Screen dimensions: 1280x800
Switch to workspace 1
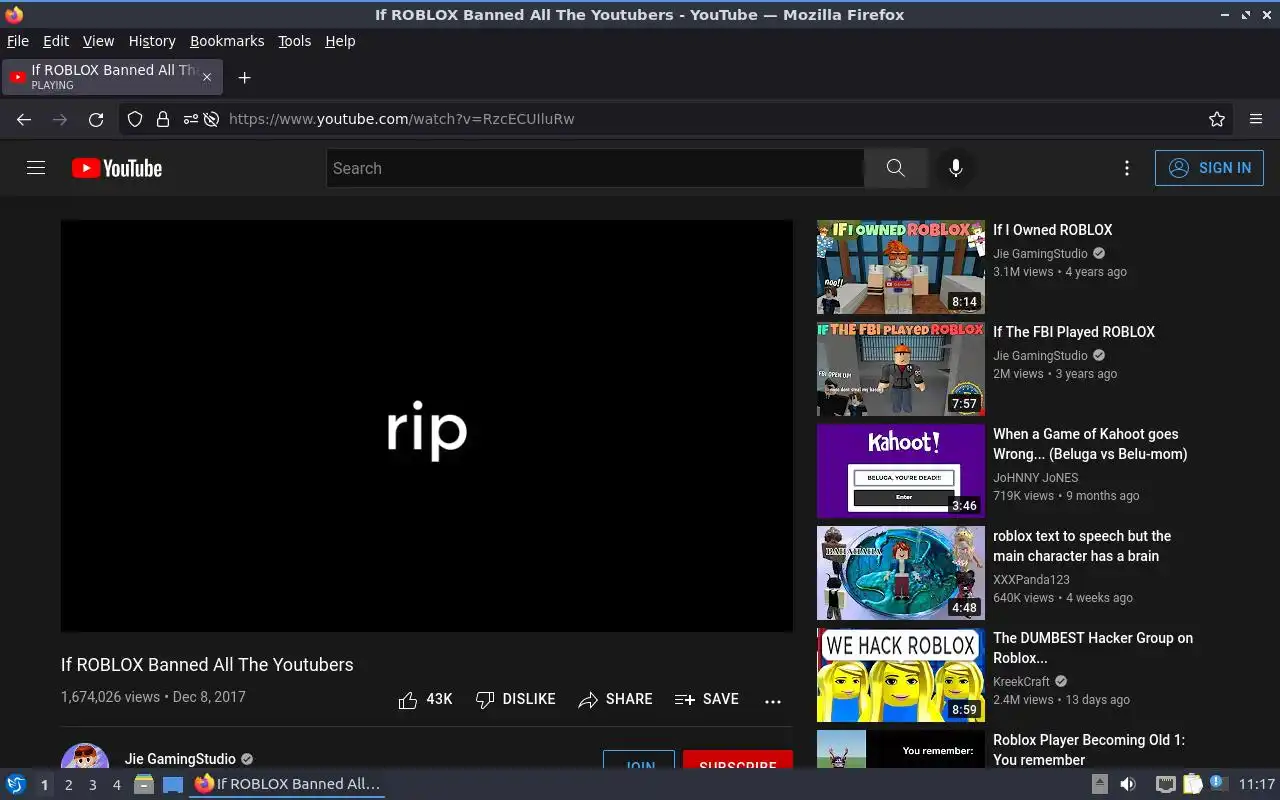point(44,785)
